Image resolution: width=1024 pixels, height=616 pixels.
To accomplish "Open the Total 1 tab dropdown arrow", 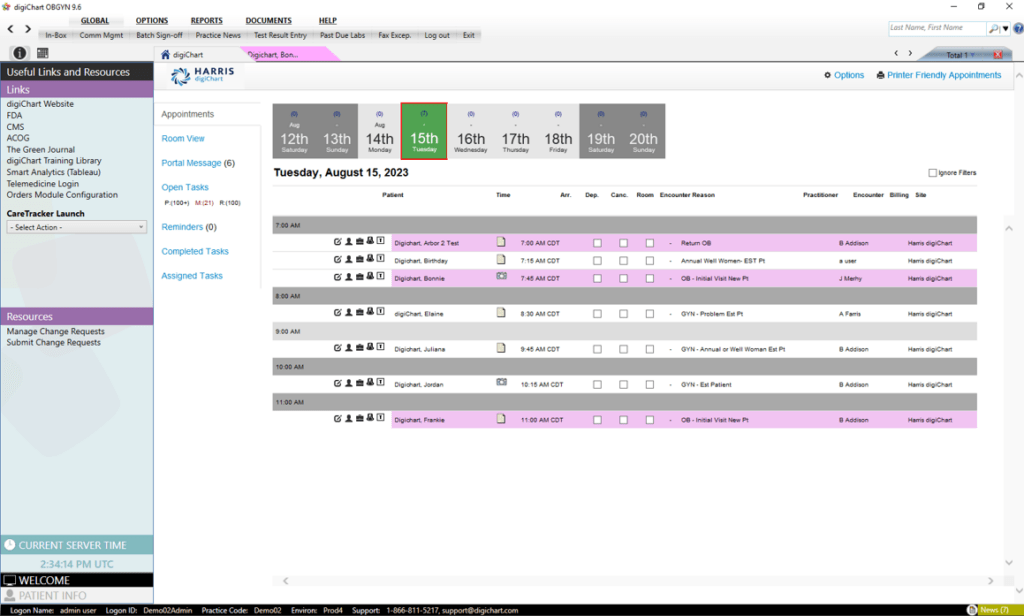I will point(973,56).
